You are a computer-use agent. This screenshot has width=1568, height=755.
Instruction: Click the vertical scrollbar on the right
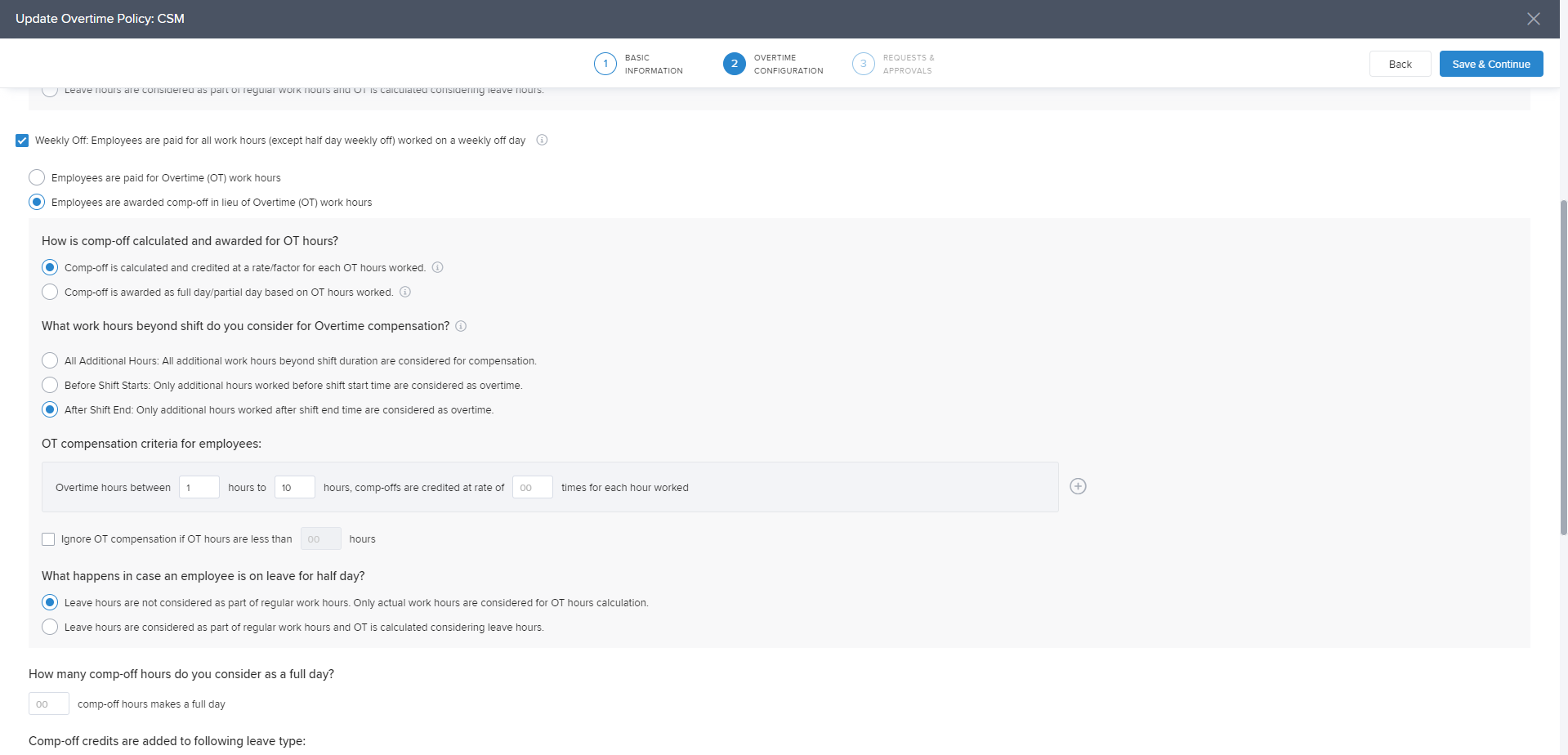pos(1563,368)
